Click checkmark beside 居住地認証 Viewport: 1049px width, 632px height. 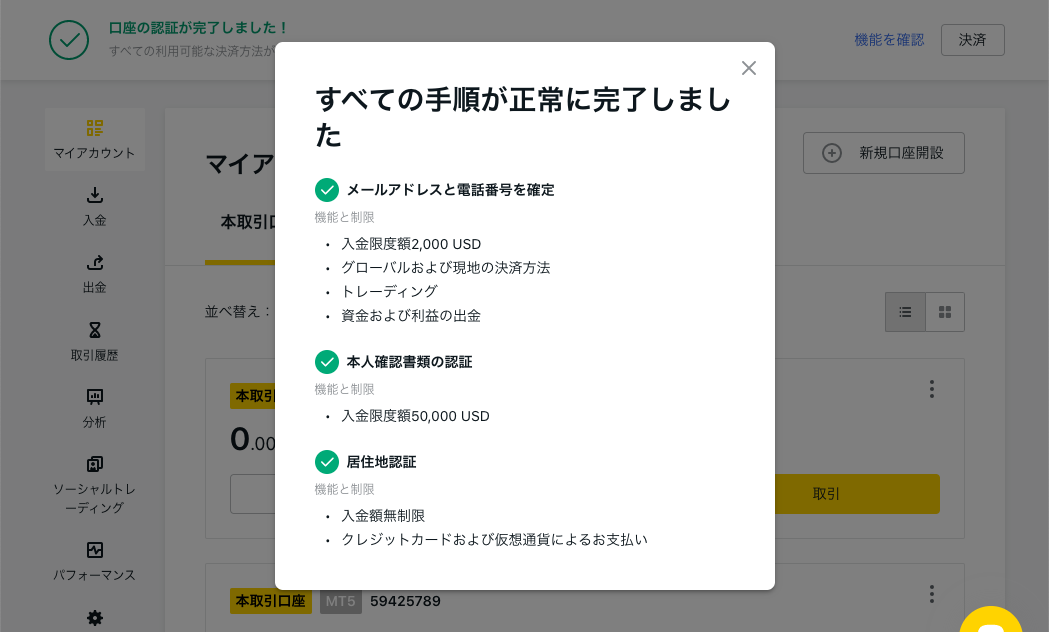(326, 462)
